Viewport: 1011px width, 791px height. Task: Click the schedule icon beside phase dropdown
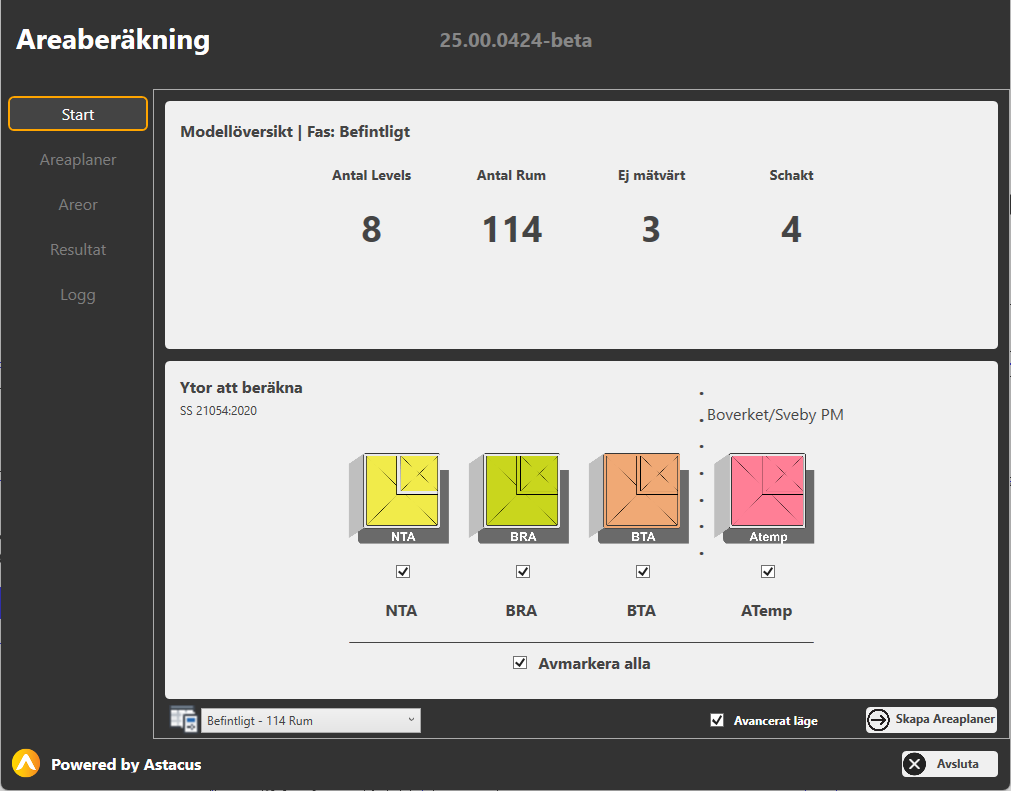[184, 719]
